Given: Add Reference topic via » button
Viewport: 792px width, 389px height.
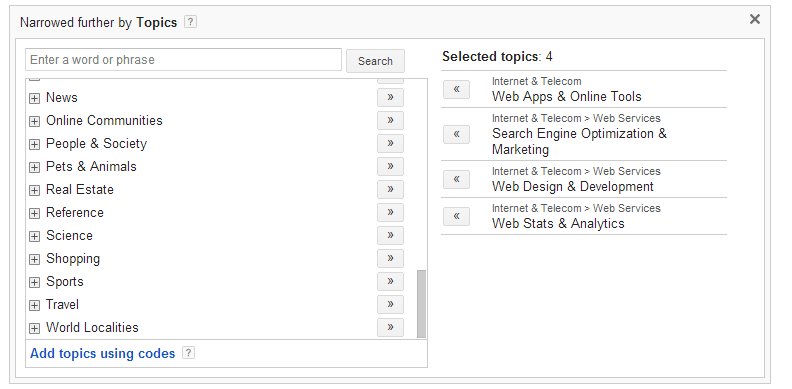Looking at the screenshot, I should tap(390, 212).
